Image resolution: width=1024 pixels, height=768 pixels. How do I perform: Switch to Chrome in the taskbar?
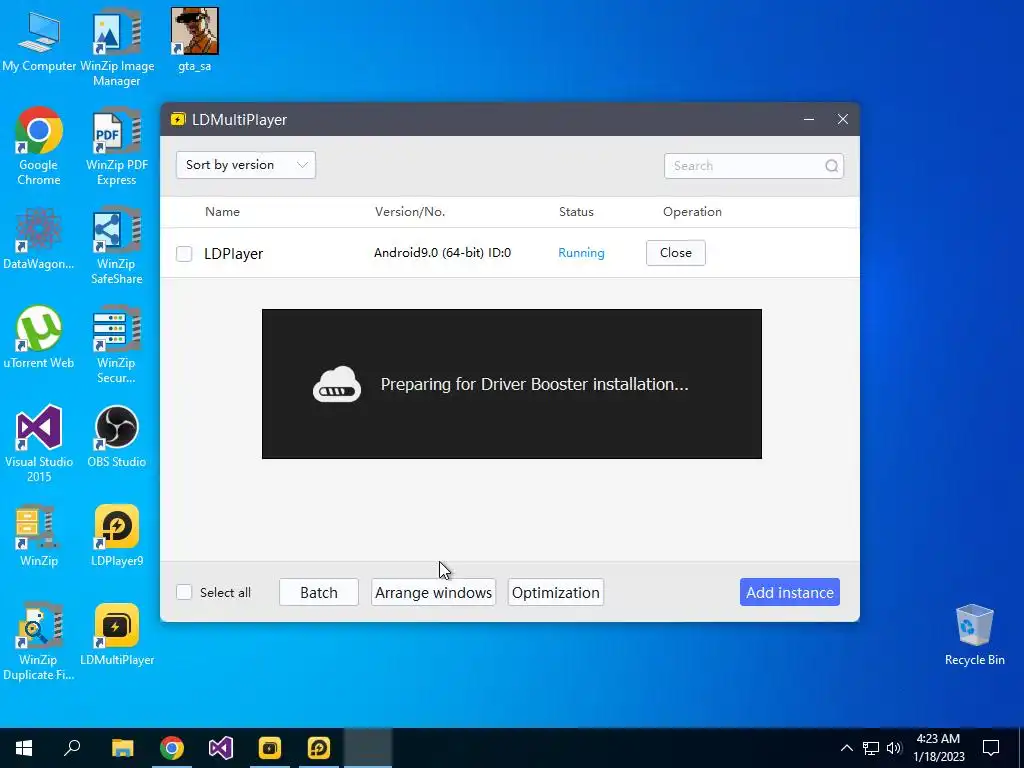(x=172, y=748)
